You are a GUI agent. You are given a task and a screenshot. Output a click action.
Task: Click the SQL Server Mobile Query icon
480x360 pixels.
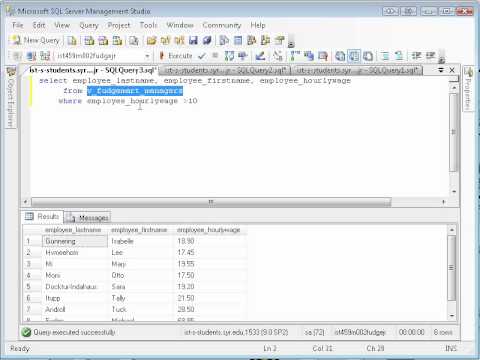coord(134,41)
